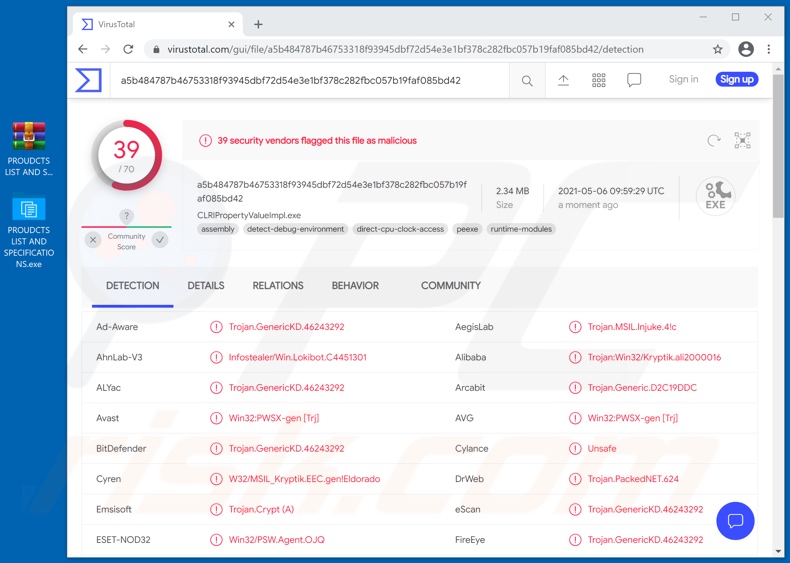This screenshot has width=790, height=563.
Task: Select PRODUCTS LIST AND SPECIFICATIONS.exe desktop file
Action: [29, 232]
